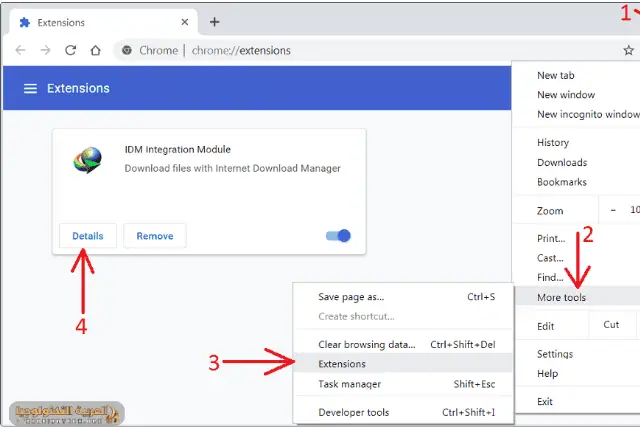This screenshot has height=427, width=640.
Task: Open History from Chrome menu
Action: pos(553,142)
